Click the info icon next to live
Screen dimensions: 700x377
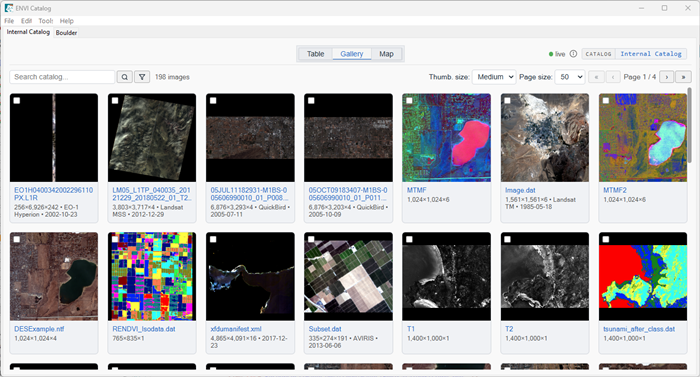click(x=573, y=54)
